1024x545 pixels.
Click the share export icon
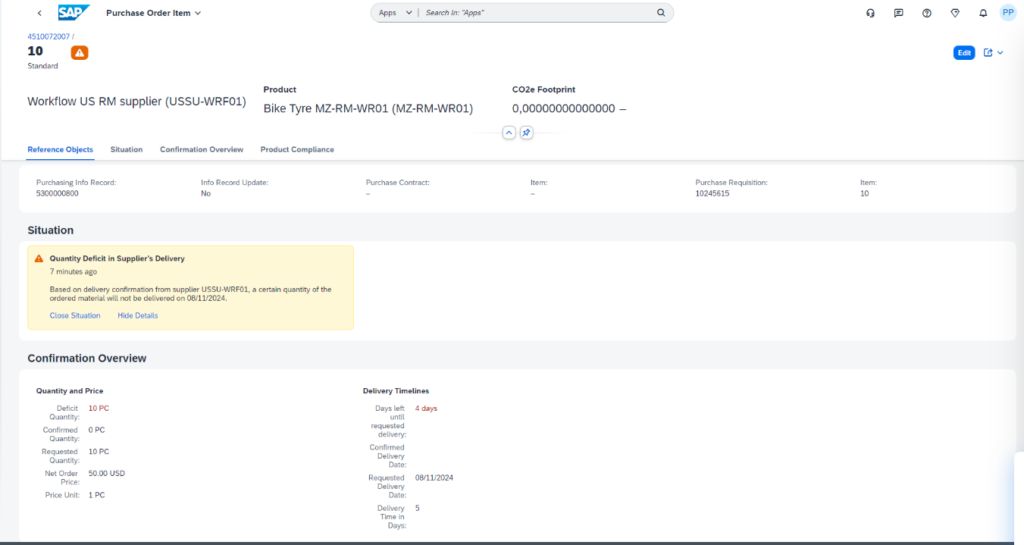click(x=989, y=53)
